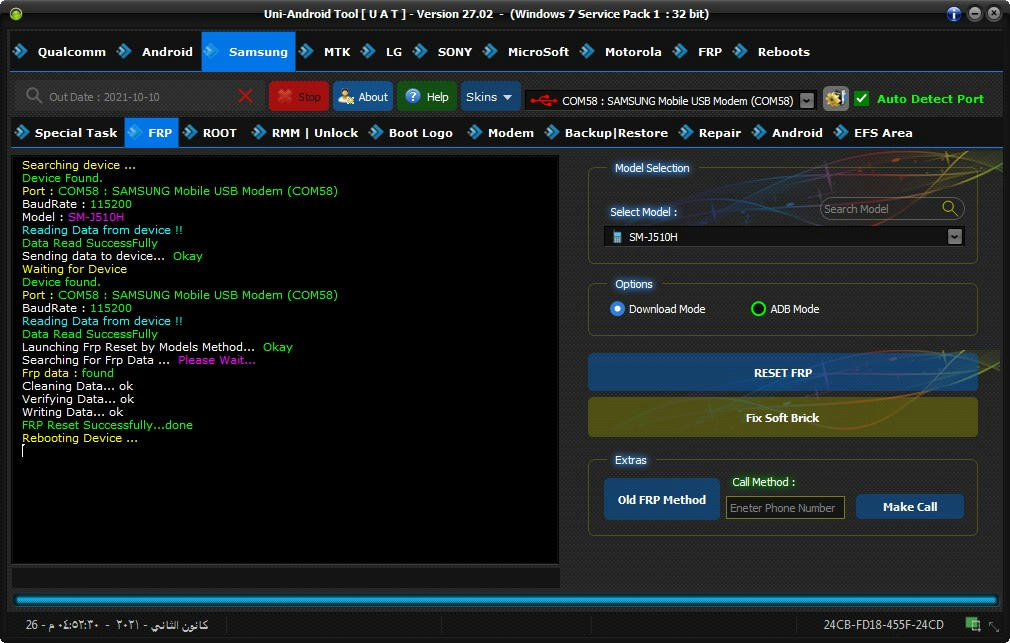Click the Make Call button
The image size is (1010, 643).
(910, 506)
